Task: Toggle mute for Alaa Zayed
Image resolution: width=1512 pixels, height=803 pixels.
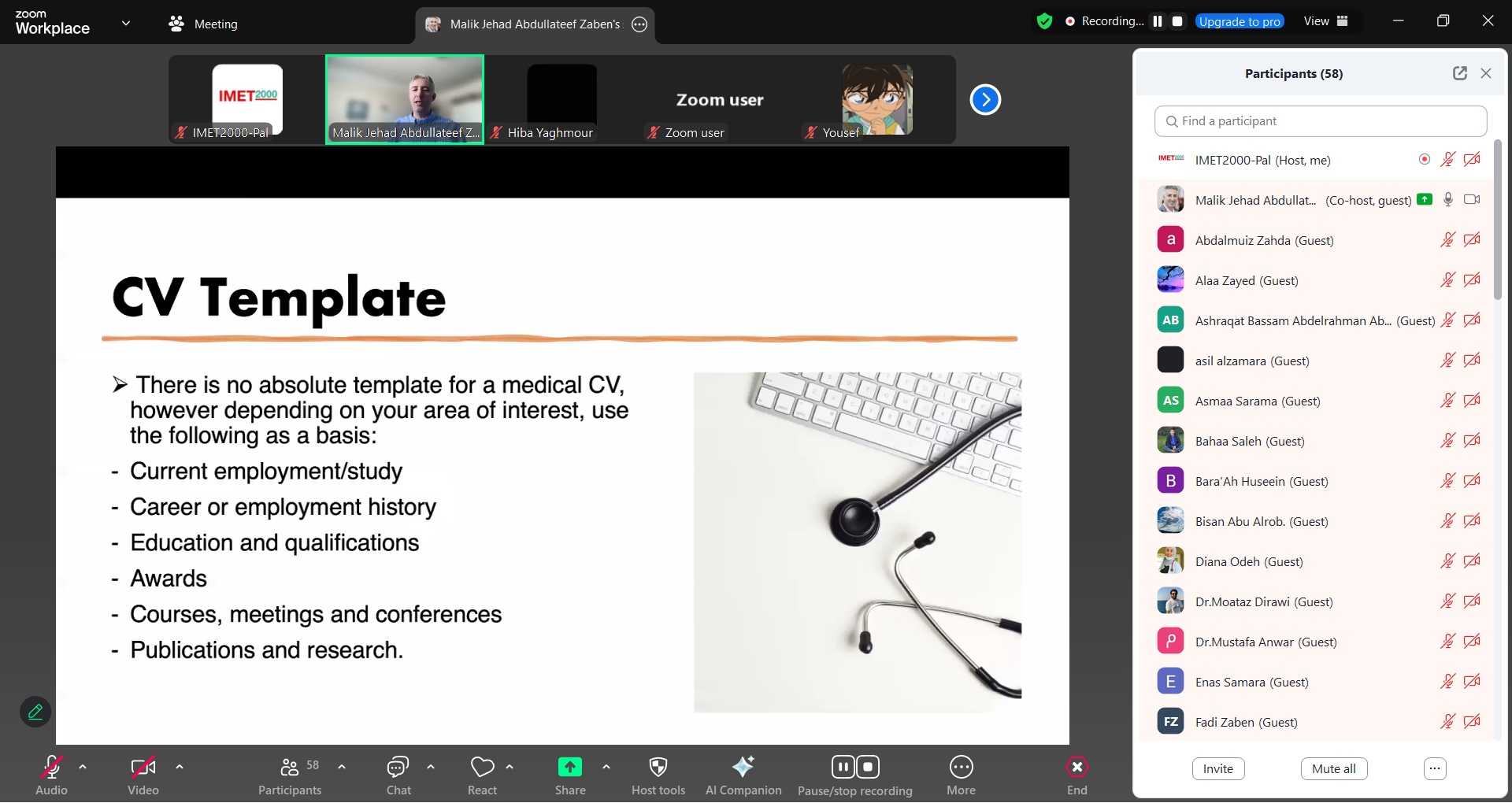Action: tap(1447, 280)
